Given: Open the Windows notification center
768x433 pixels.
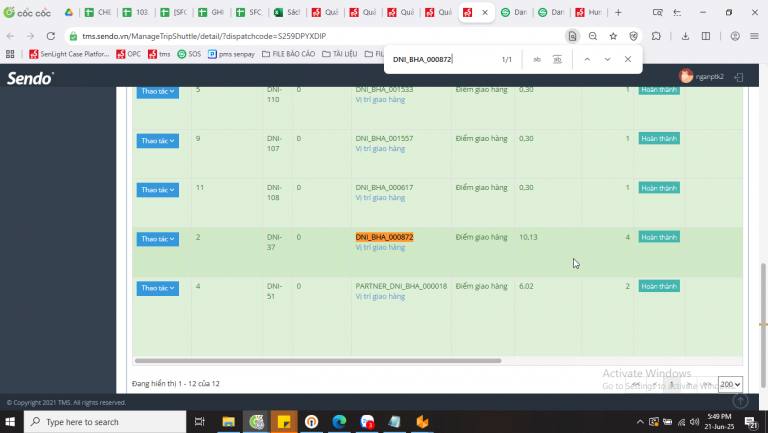Looking at the screenshot, I should click(751, 422).
